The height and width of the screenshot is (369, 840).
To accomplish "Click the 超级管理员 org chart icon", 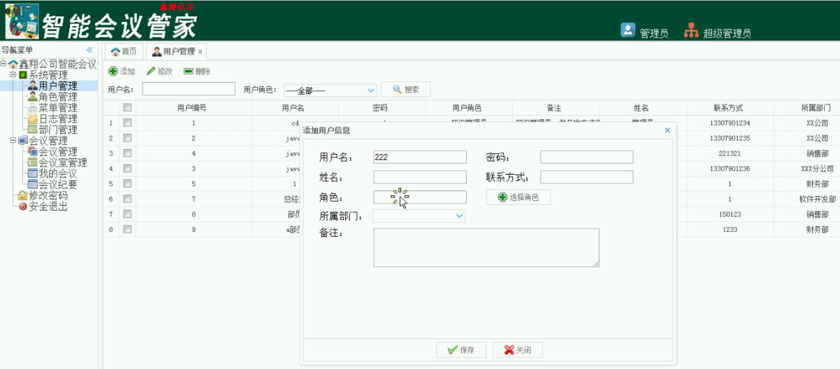I will [691, 31].
